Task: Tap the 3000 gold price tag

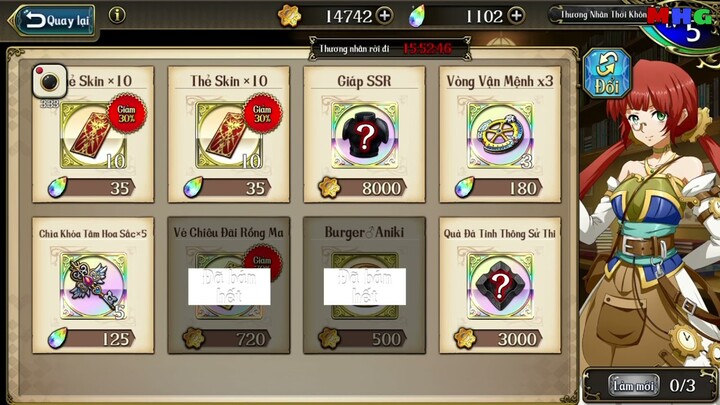Action: pos(498,339)
